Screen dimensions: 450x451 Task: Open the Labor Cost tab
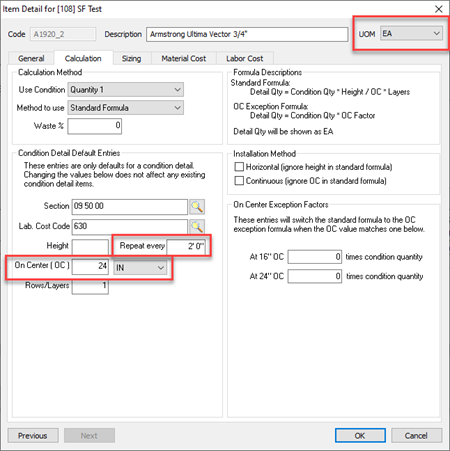pyautogui.click(x=245, y=58)
